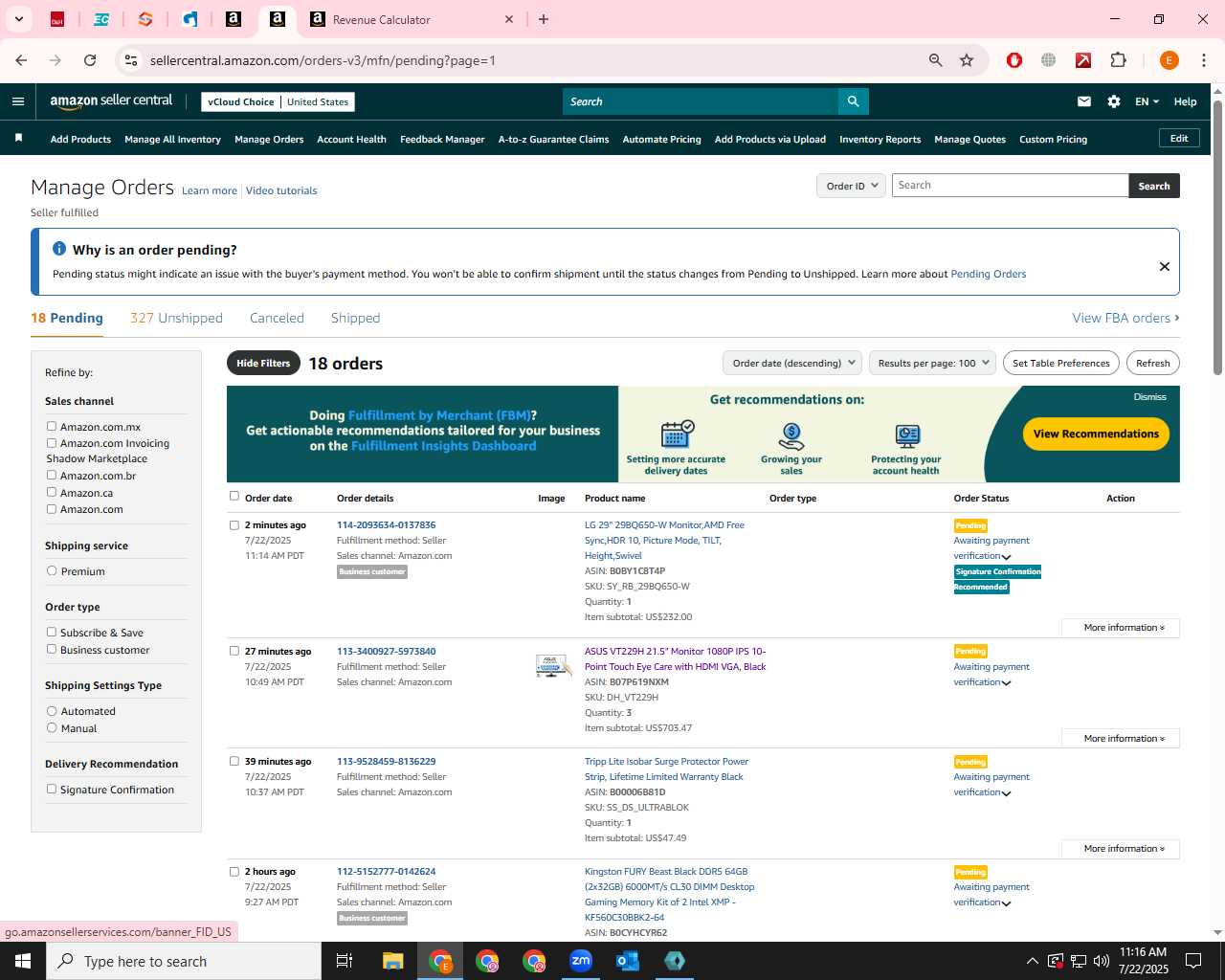Switch to the Shipped tab

pos(355,318)
